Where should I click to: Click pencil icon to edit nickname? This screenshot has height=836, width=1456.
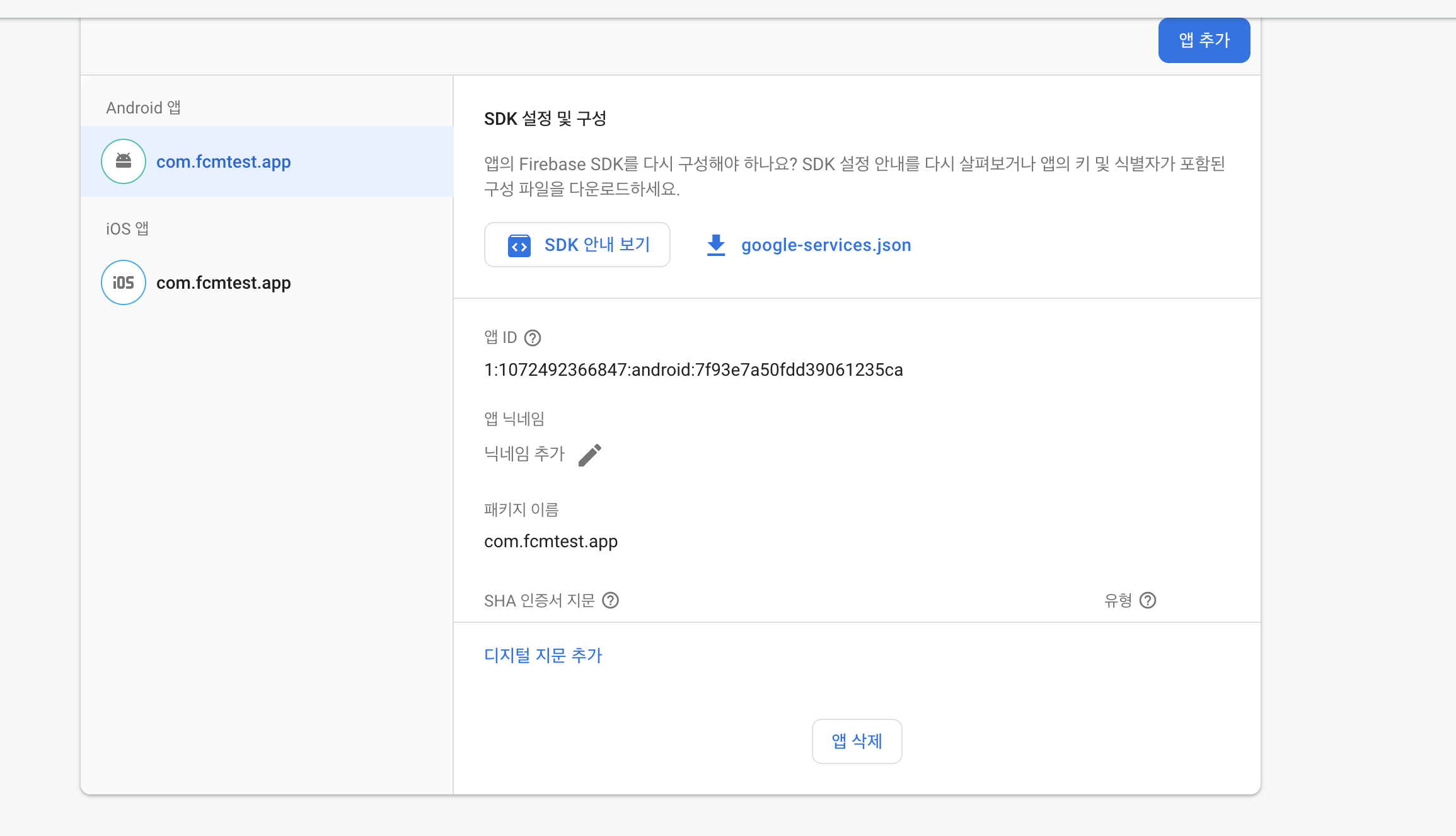coord(590,455)
